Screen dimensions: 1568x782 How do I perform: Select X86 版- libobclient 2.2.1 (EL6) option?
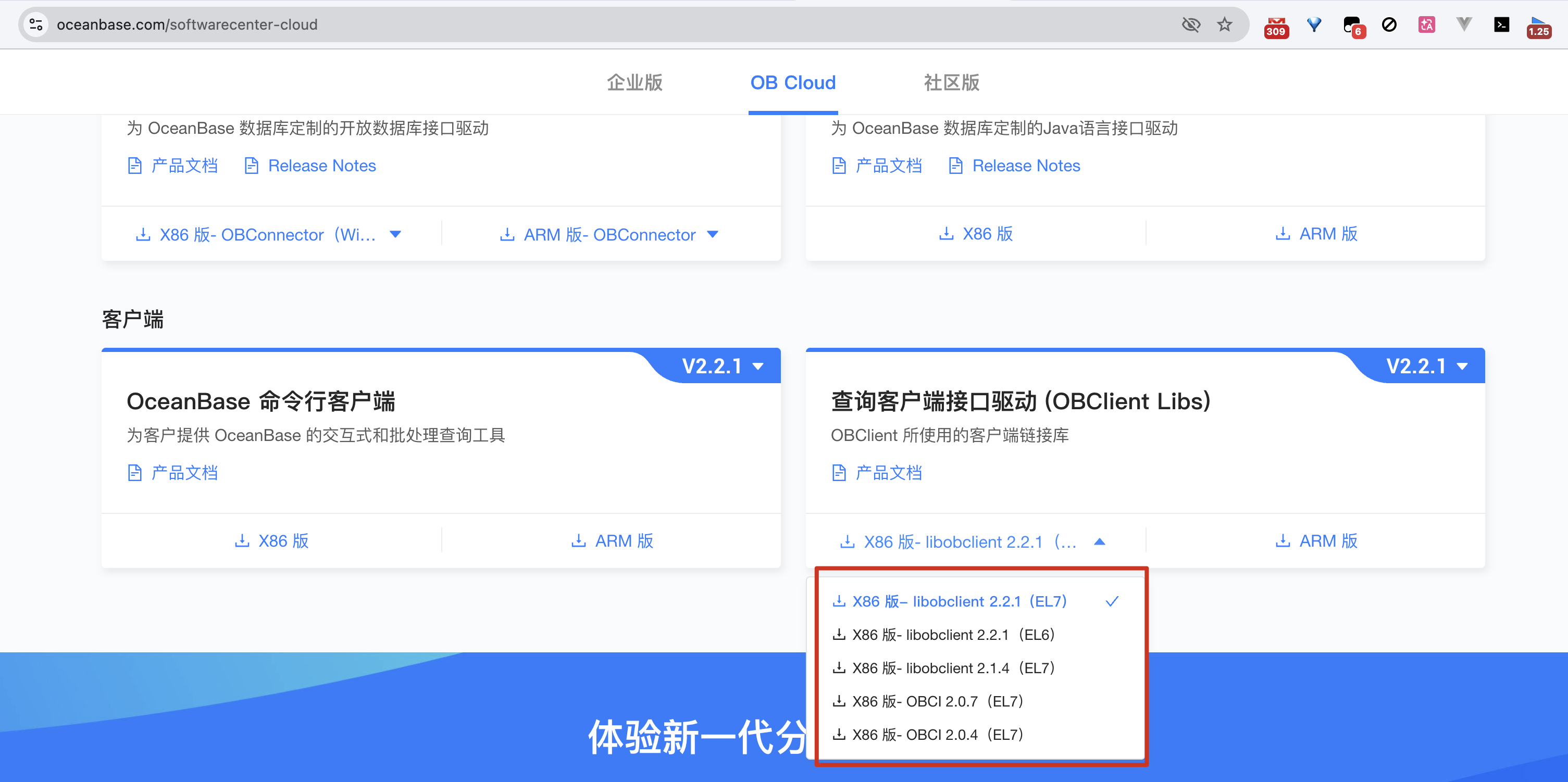[x=953, y=635]
